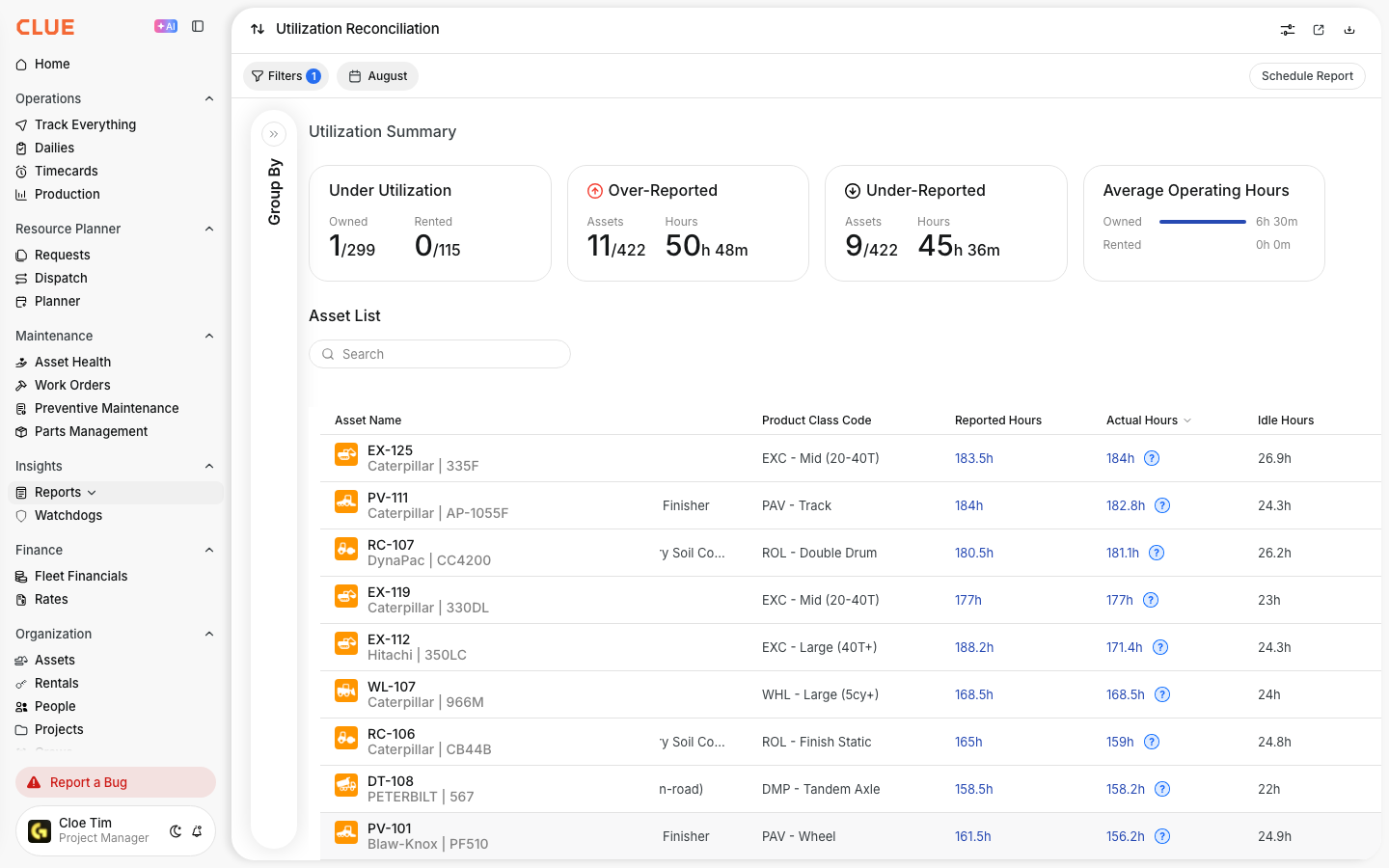This screenshot has height=868, width=1389.
Task: Click Report a Bug button
Action: tap(116, 782)
